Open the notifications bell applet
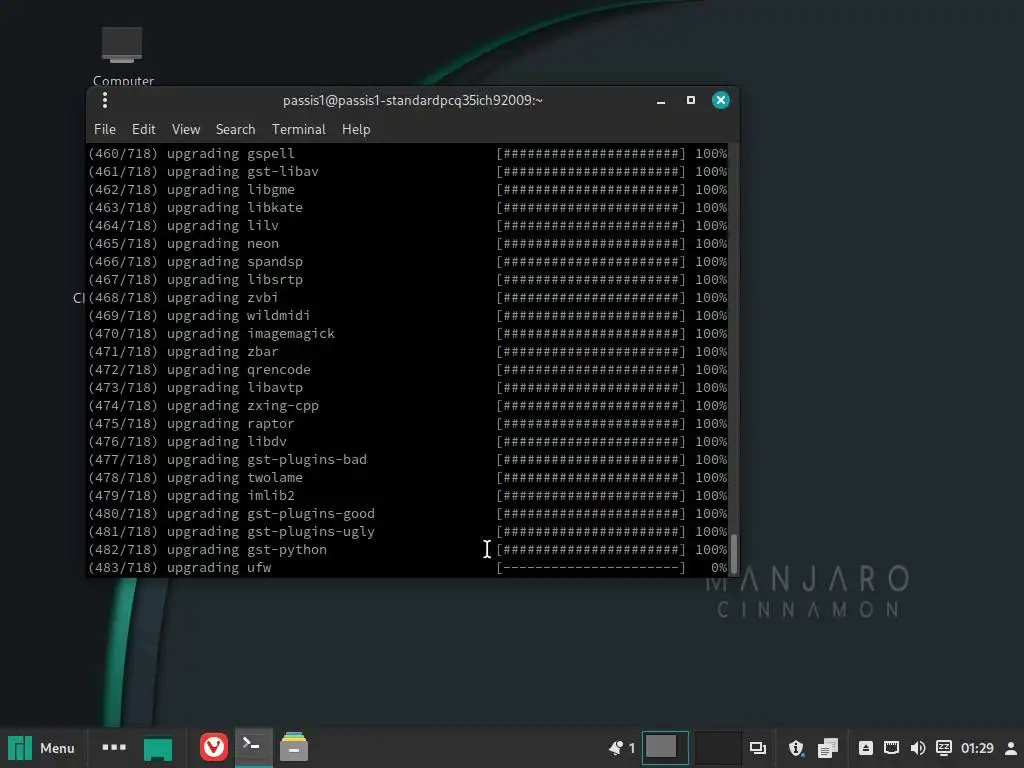The width and height of the screenshot is (1024, 768). tap(616, 748)
